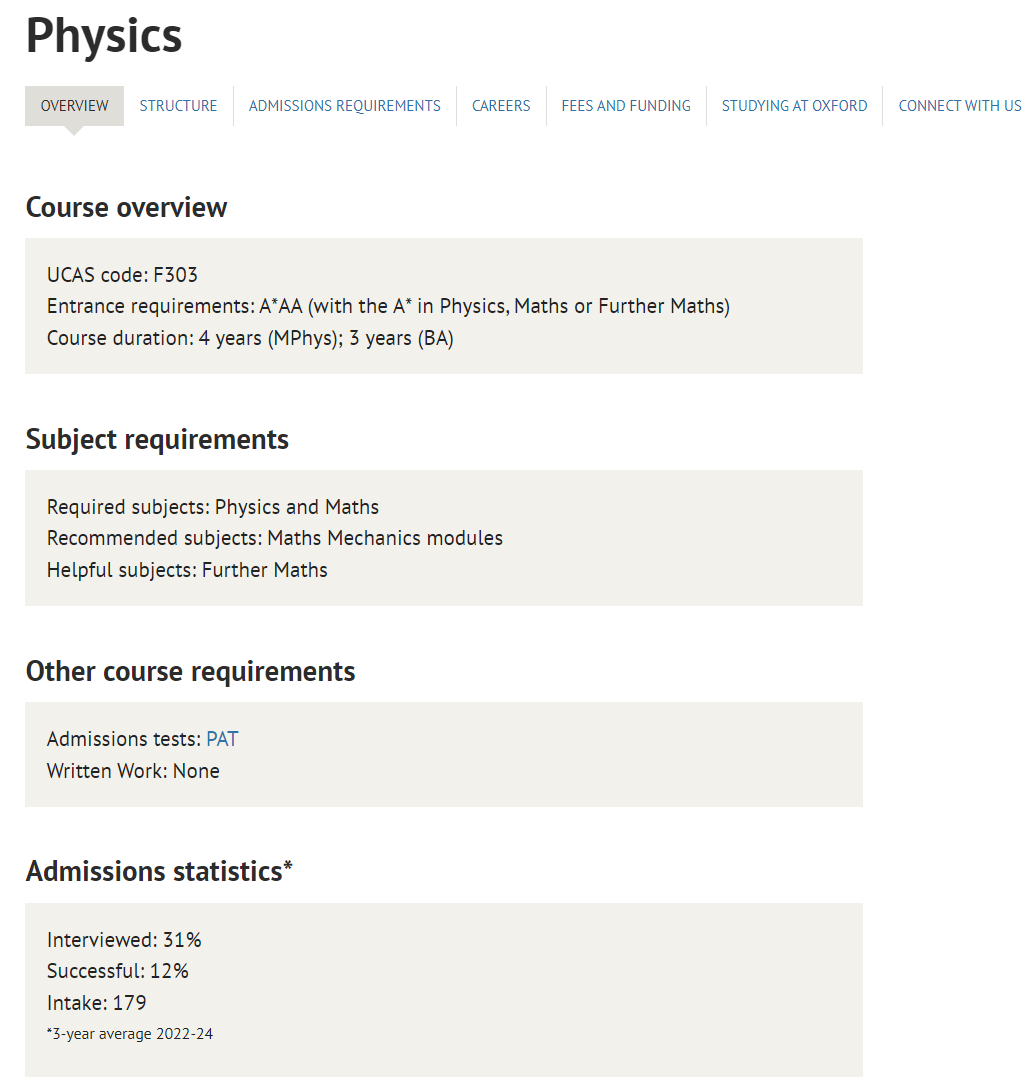Switch to Studying at Oxford tab
The image size is (1034, 1090).
794,106
